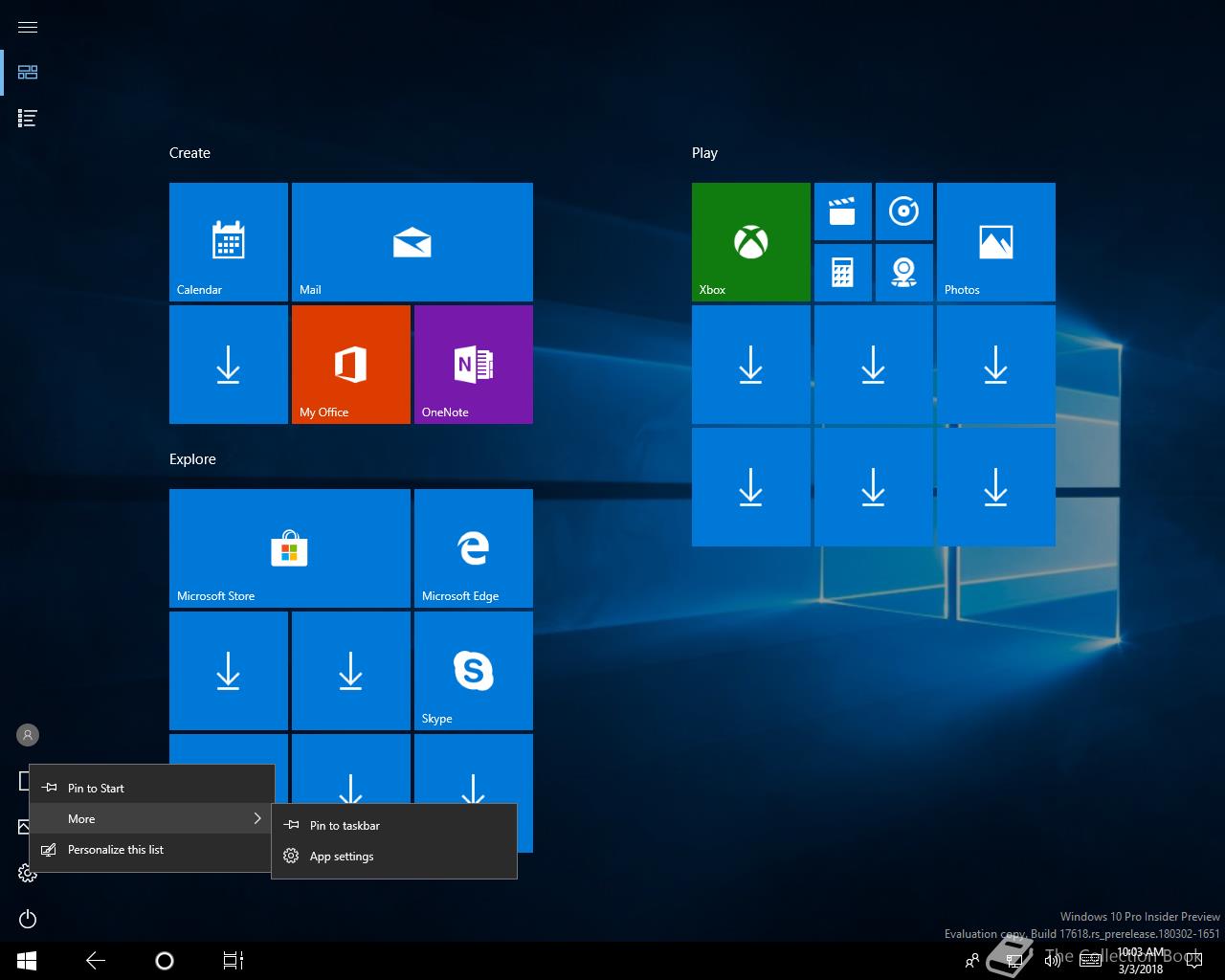
Task: Launch the Calculator small tile
Action: coord(843,273)
